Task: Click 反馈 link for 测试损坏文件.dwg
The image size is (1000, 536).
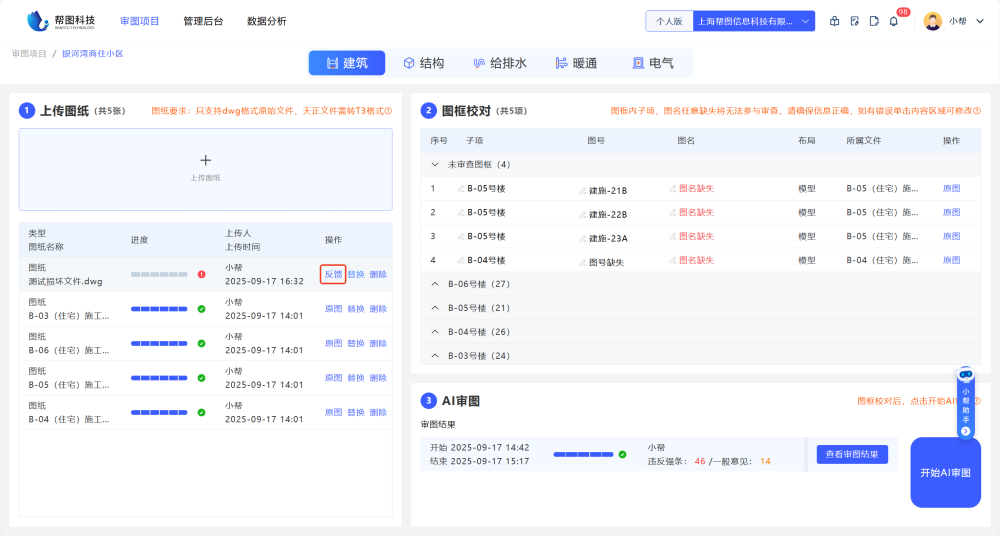Action: coord(333,274)
